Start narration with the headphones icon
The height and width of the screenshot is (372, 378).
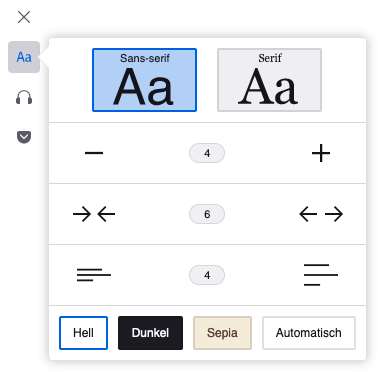tap(24, 97)
